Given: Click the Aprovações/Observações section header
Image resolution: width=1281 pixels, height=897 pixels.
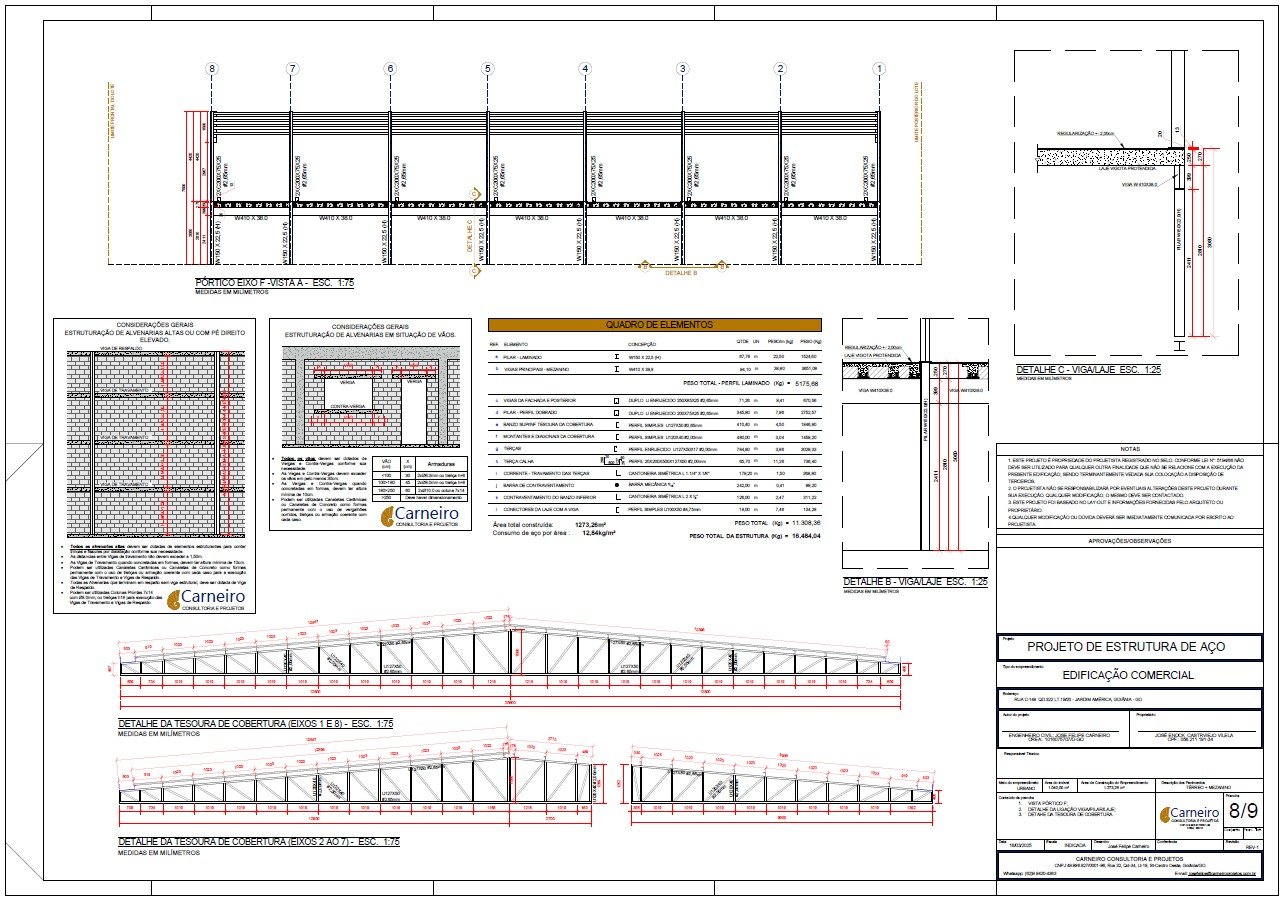Looking at the screenshot, I should (x=1129, y=541).
